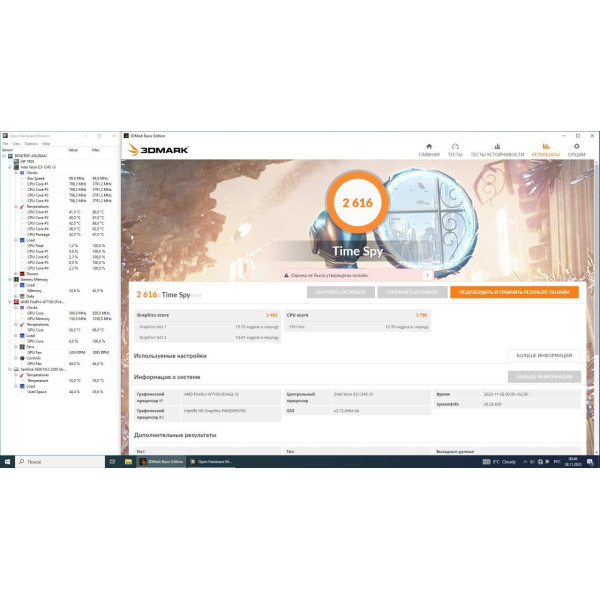The height and width of the screenshot is (600, 600).
Task: Click the warning triangle in the validation notice
Action: (286, 275)
